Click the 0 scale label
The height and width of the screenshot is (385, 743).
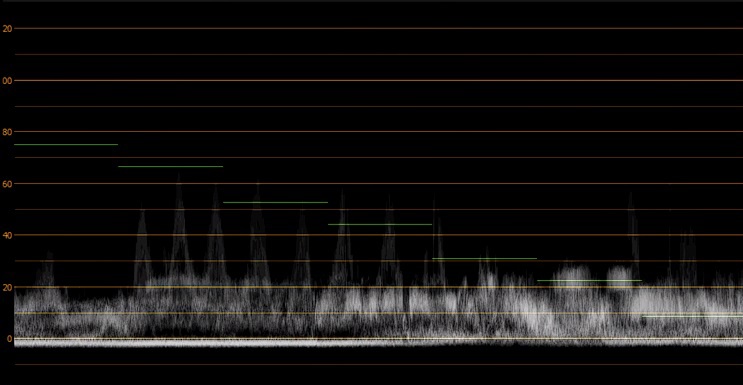coord(9,339)
